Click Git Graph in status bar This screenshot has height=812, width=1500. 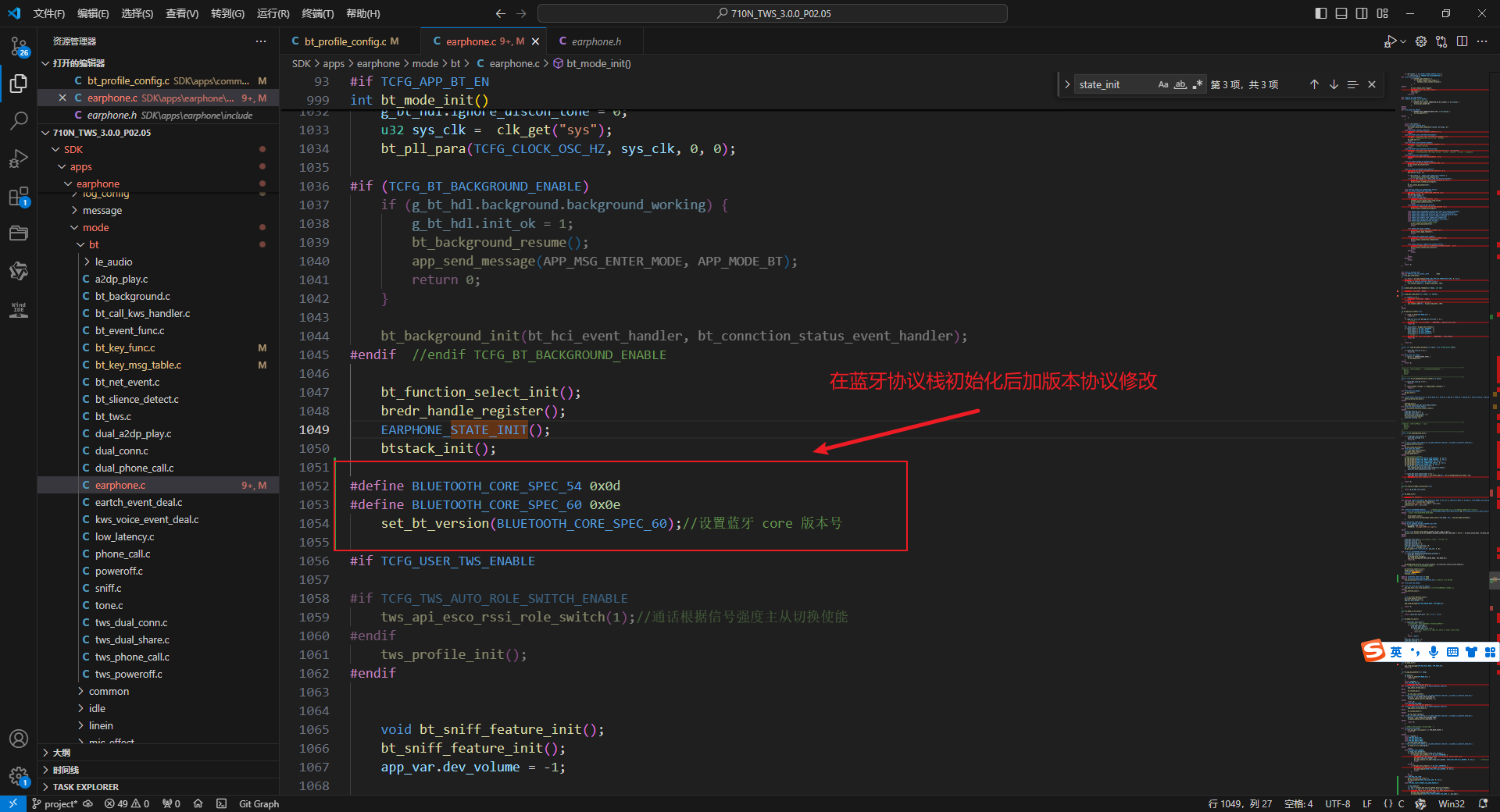(259, 803)
